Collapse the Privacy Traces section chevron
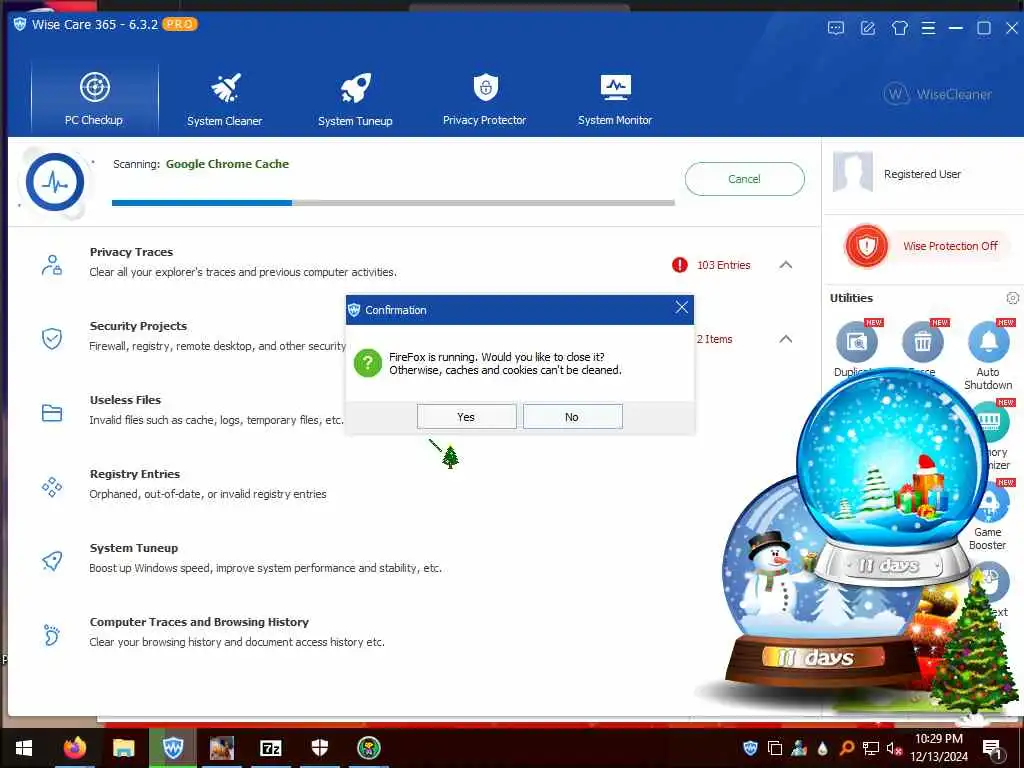 [786, 264]
